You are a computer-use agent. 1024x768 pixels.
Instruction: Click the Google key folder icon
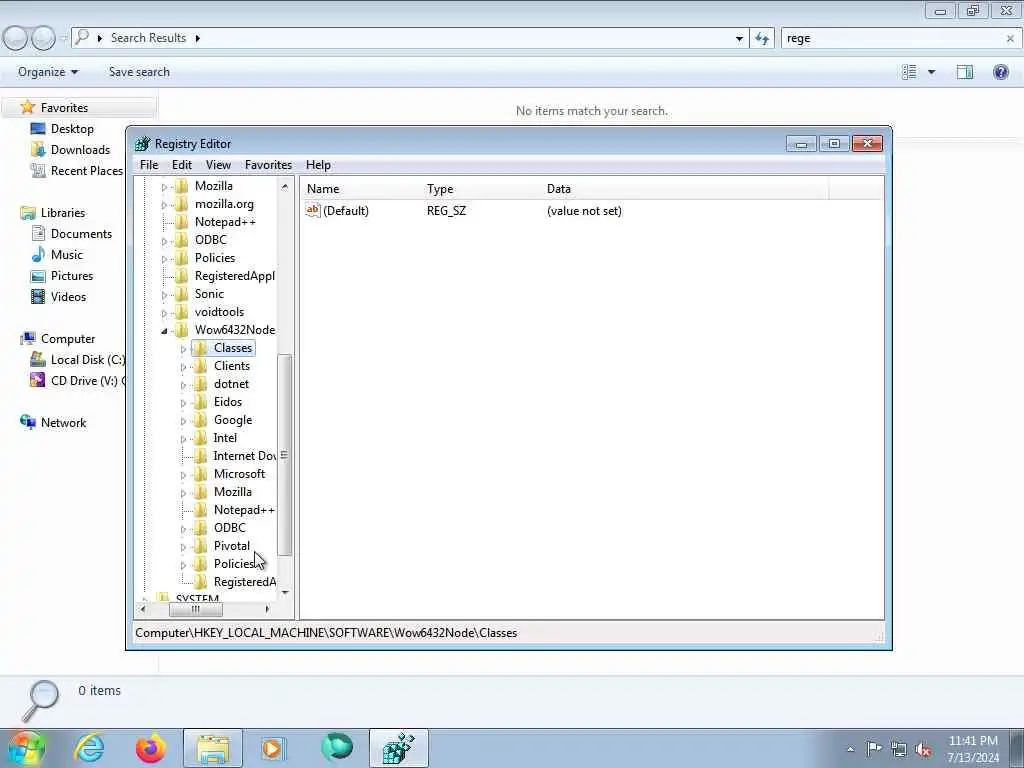click(200, 420)
